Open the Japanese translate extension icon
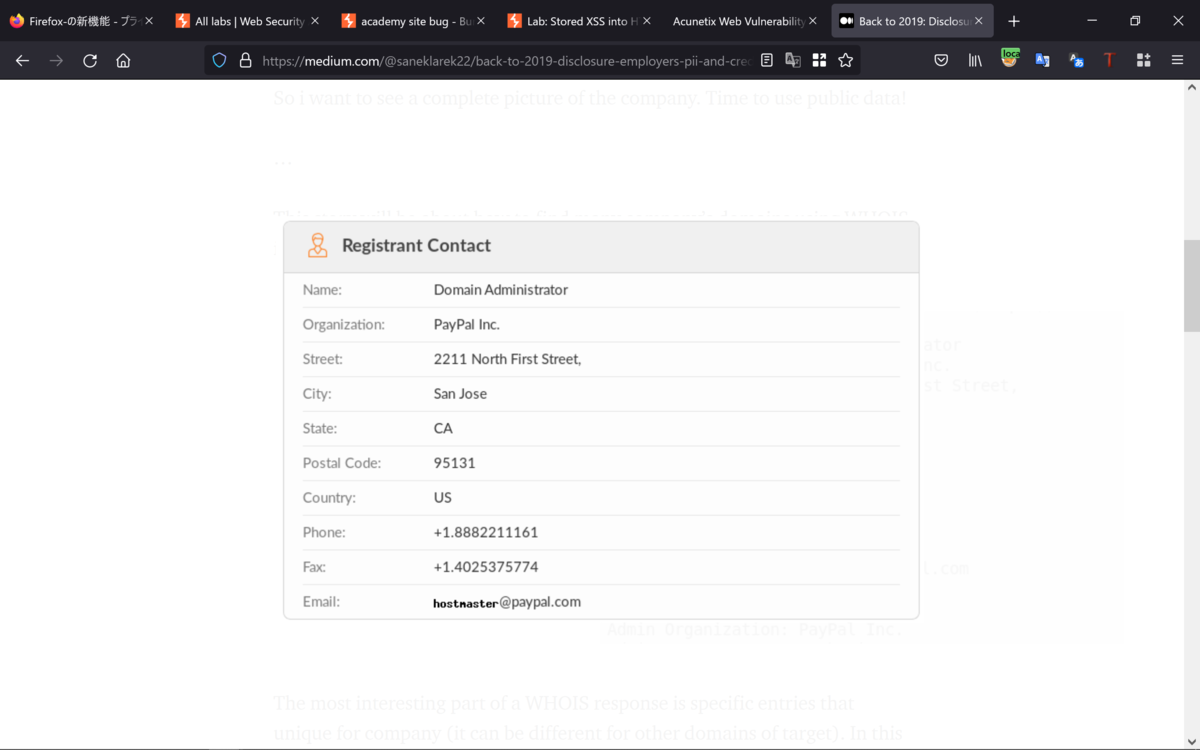1200x750 pixels. (1077, 61)
